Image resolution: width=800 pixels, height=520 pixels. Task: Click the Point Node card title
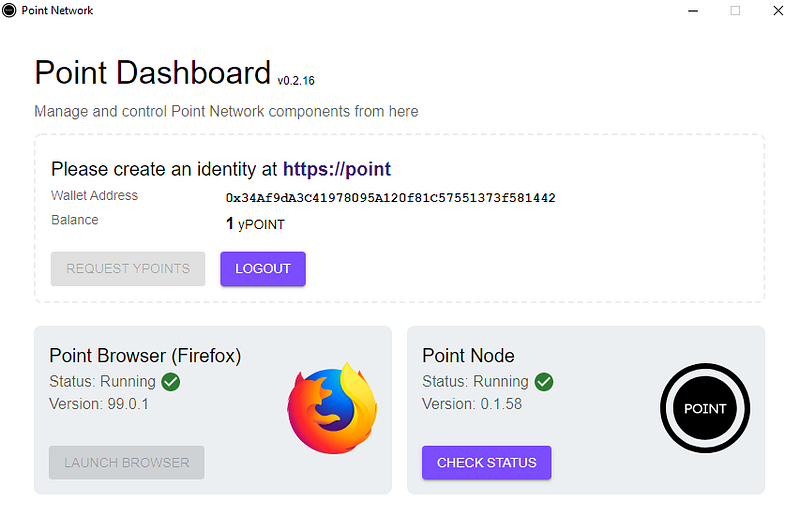click(468, 355)
